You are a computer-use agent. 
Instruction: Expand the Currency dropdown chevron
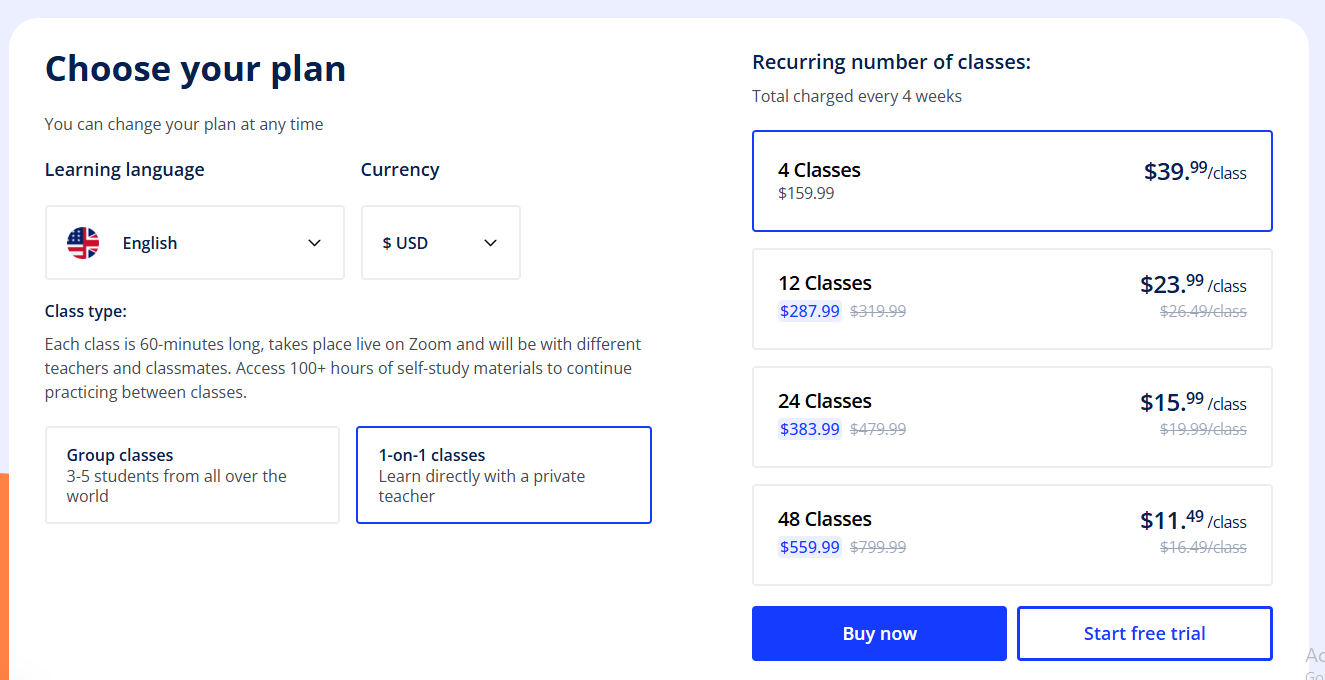(x=490, y=243)
